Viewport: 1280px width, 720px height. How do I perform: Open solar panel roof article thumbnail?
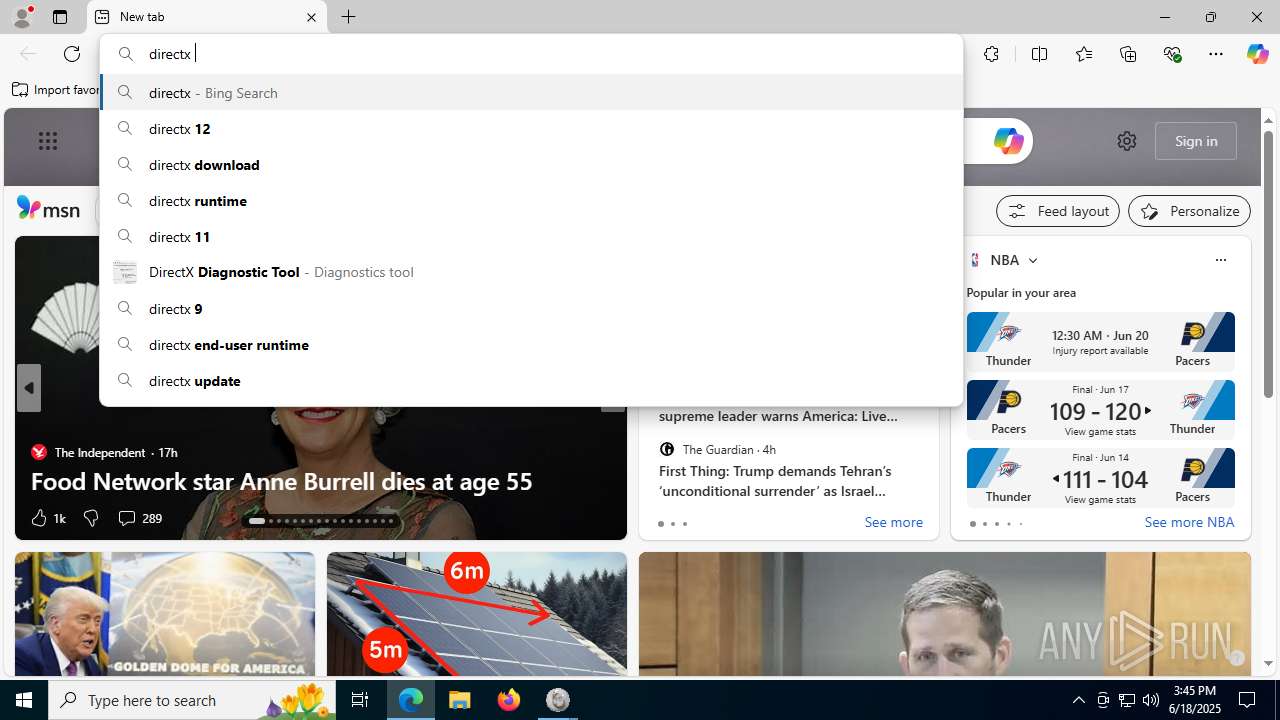(x=477, y=614)
